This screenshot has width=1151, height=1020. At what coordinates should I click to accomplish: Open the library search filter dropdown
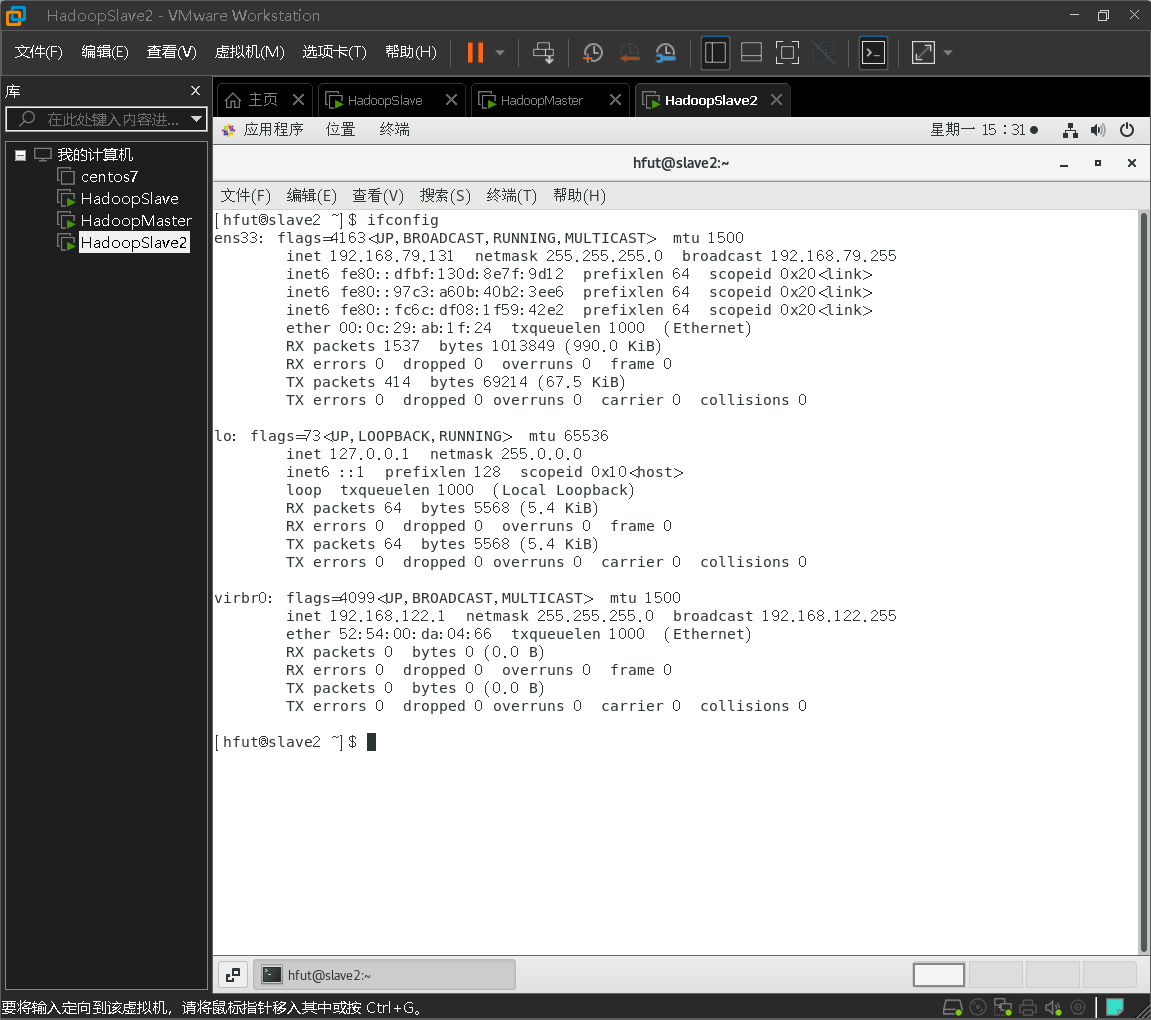[196, 119]
